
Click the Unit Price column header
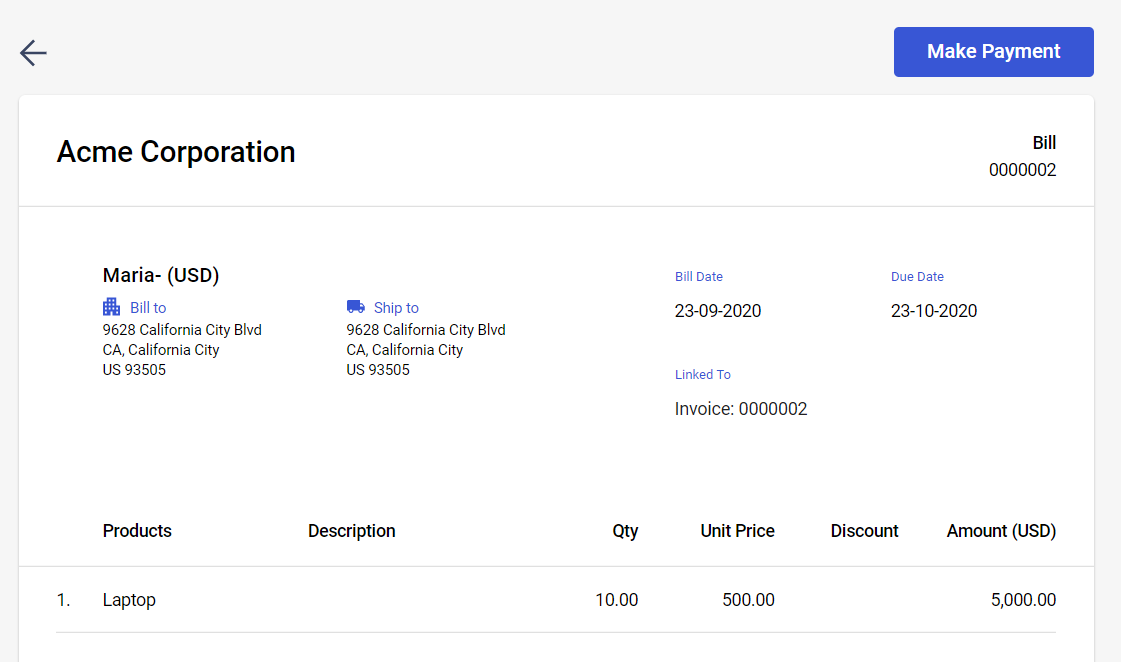point(737,531)
